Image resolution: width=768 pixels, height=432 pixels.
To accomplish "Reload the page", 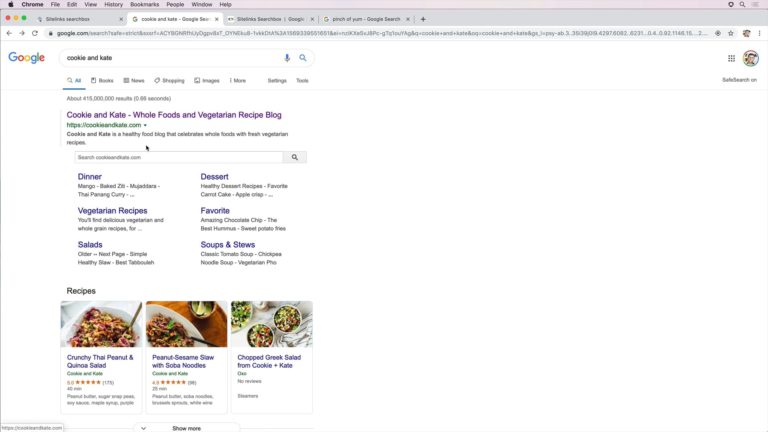I will (35, 33).
